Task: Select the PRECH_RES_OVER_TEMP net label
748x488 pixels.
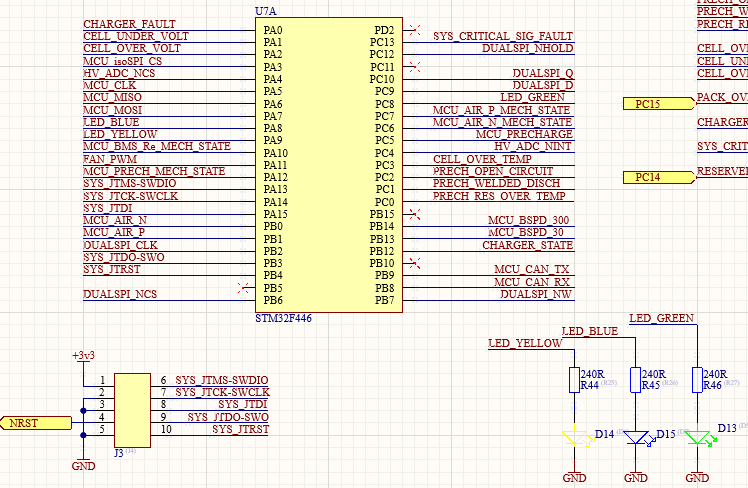Action: tap(499, 196)
